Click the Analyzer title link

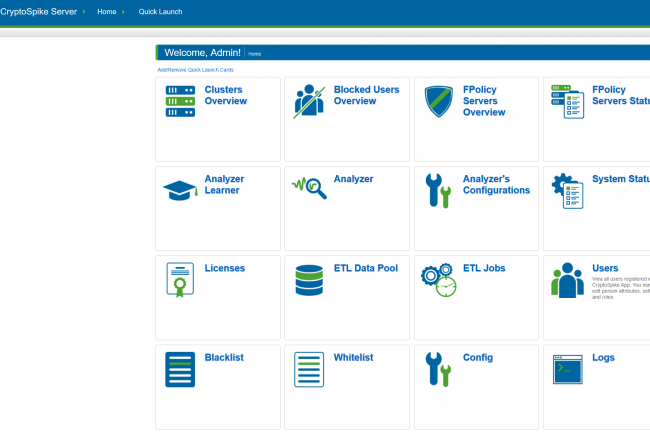click(353, 179)
